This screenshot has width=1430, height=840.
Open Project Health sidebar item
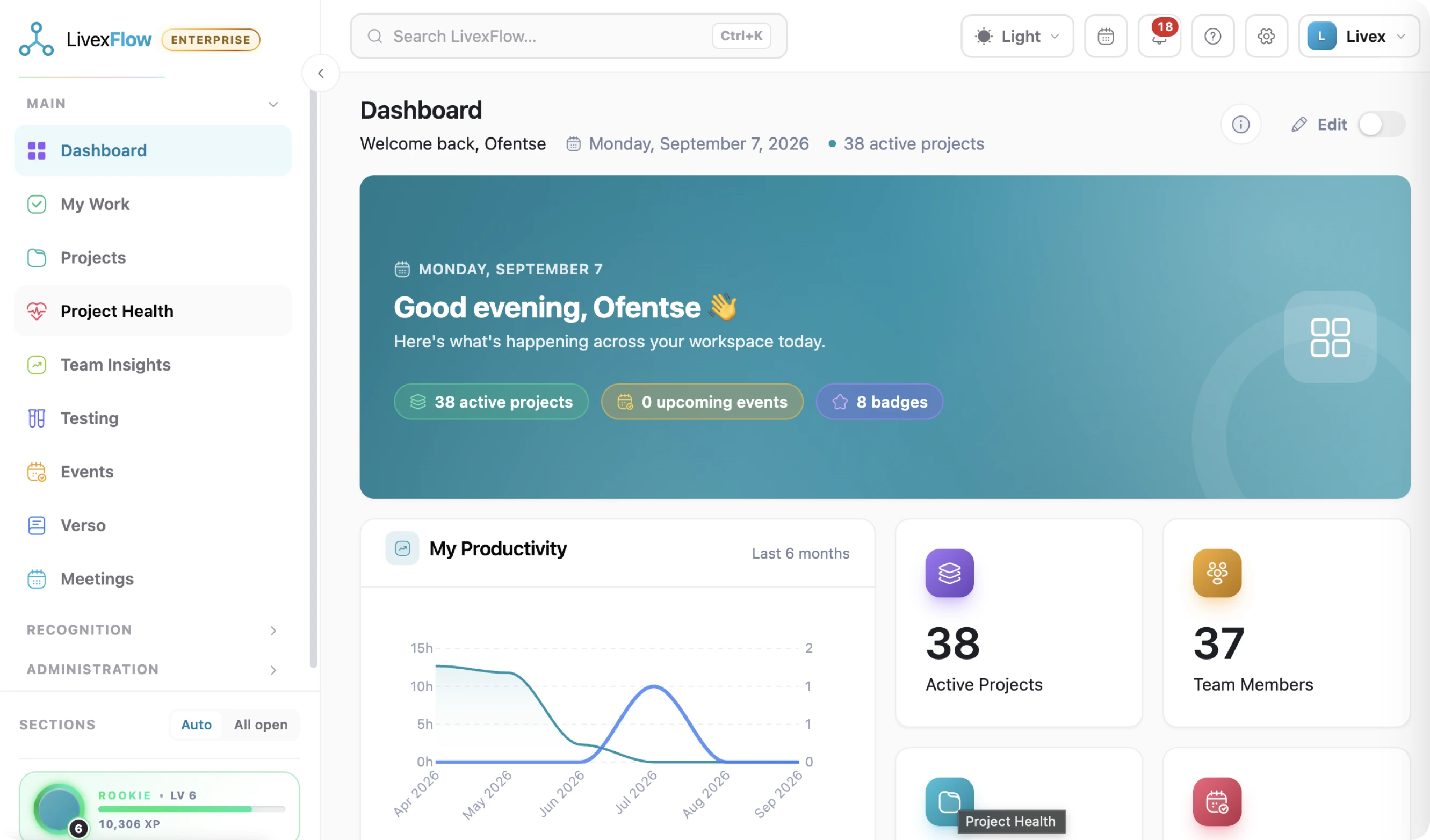click(x=153, y=311)
